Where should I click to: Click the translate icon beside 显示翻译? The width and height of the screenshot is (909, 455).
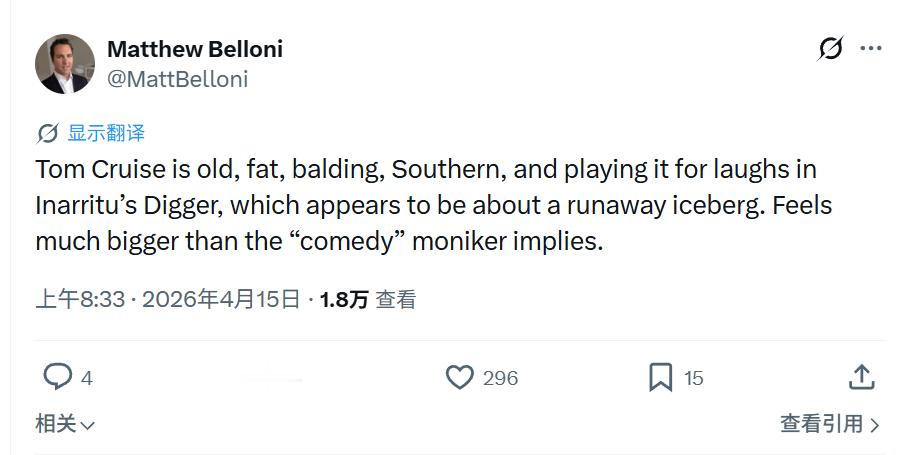pos(47,133)
